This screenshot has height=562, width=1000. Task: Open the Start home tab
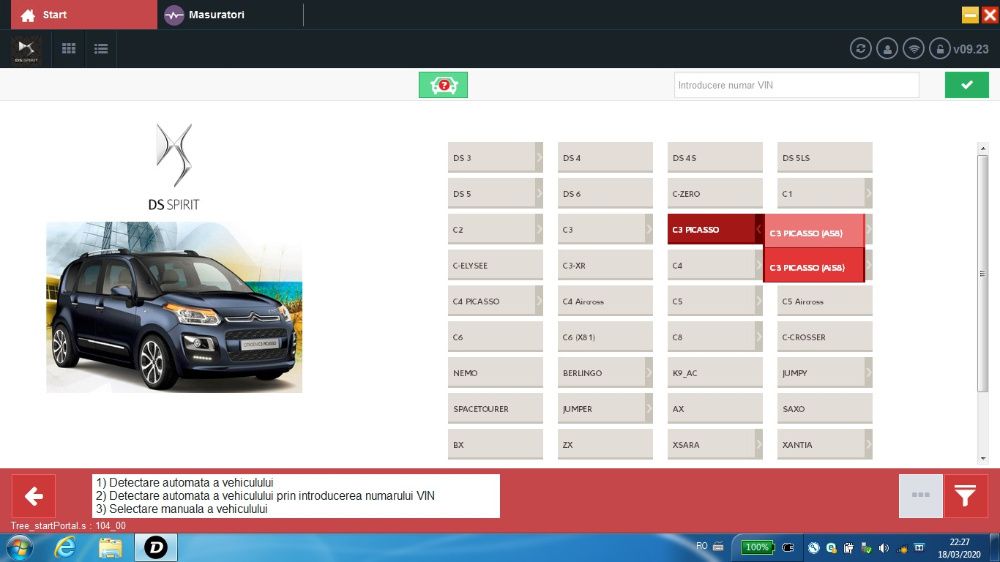(x=84, y=15)
